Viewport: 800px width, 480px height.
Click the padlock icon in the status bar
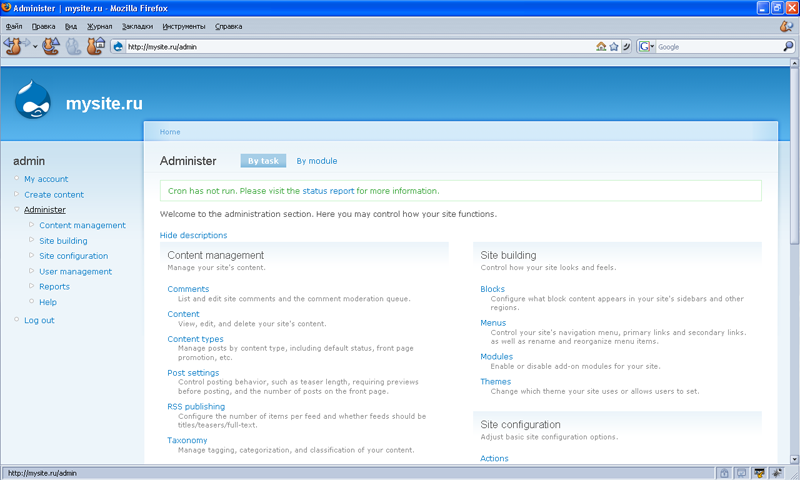[x=724, y=473]
